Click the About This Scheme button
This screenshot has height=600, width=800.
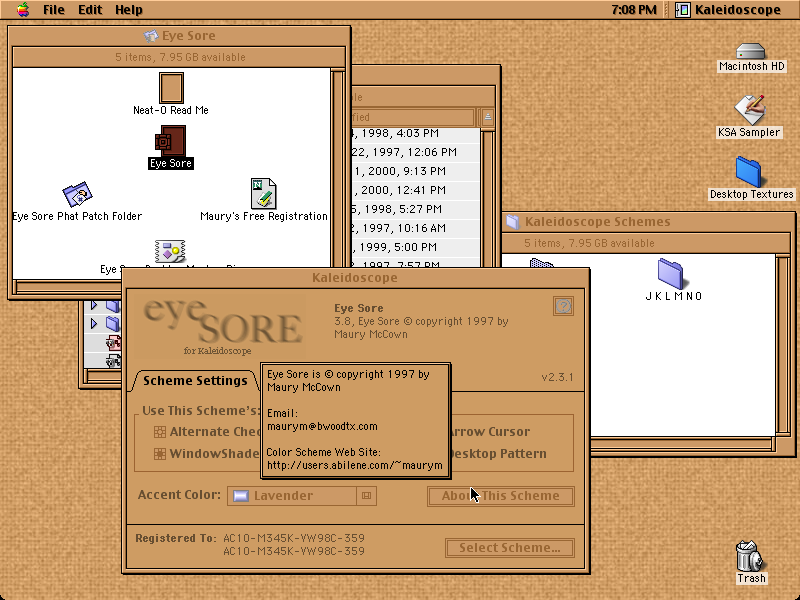(x=501, y=496)
